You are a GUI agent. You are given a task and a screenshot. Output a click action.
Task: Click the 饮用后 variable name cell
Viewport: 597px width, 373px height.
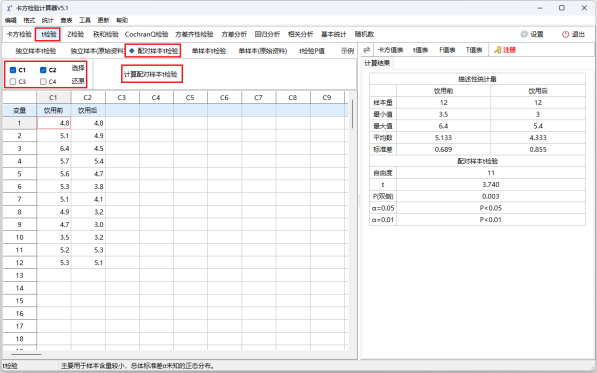[x=88, y=110]
